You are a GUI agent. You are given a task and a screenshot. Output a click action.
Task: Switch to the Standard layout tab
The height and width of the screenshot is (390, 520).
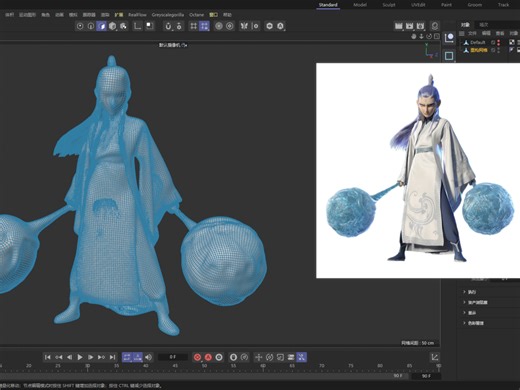(x=328, y=5)
